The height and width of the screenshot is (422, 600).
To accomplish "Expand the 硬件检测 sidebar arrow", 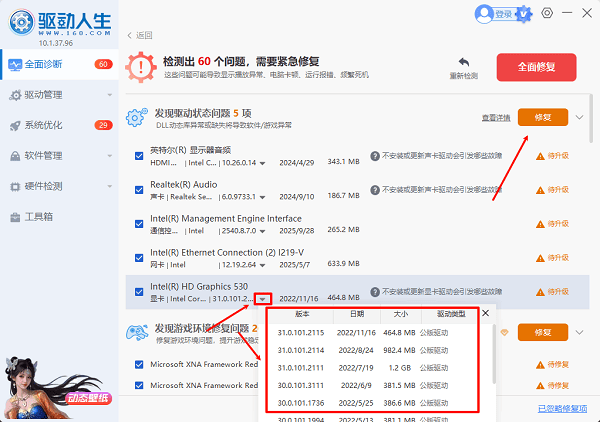I will [110, 186].
